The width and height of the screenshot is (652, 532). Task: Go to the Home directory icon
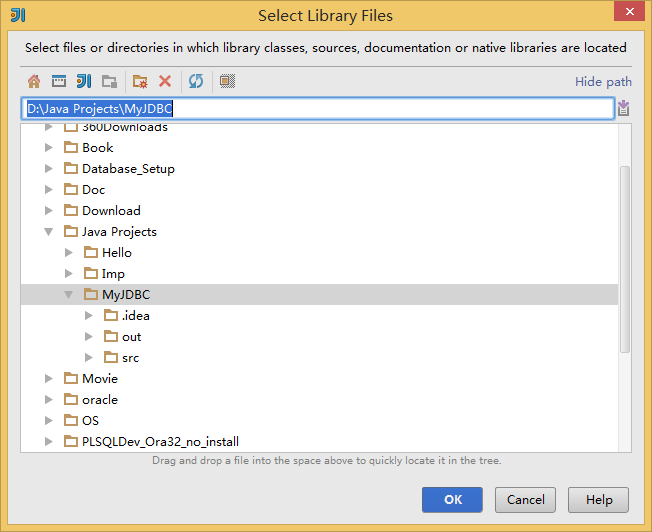coord(34,81)
